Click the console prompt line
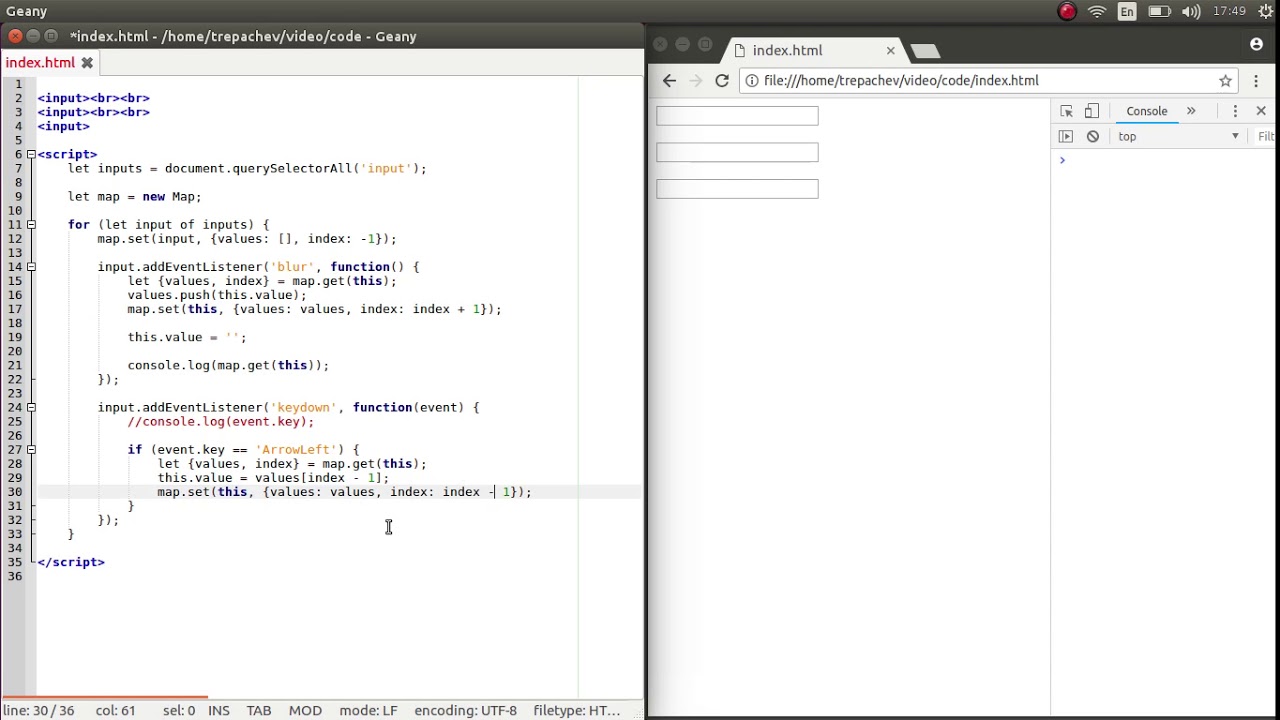1280x720 pixels. 1165,160
